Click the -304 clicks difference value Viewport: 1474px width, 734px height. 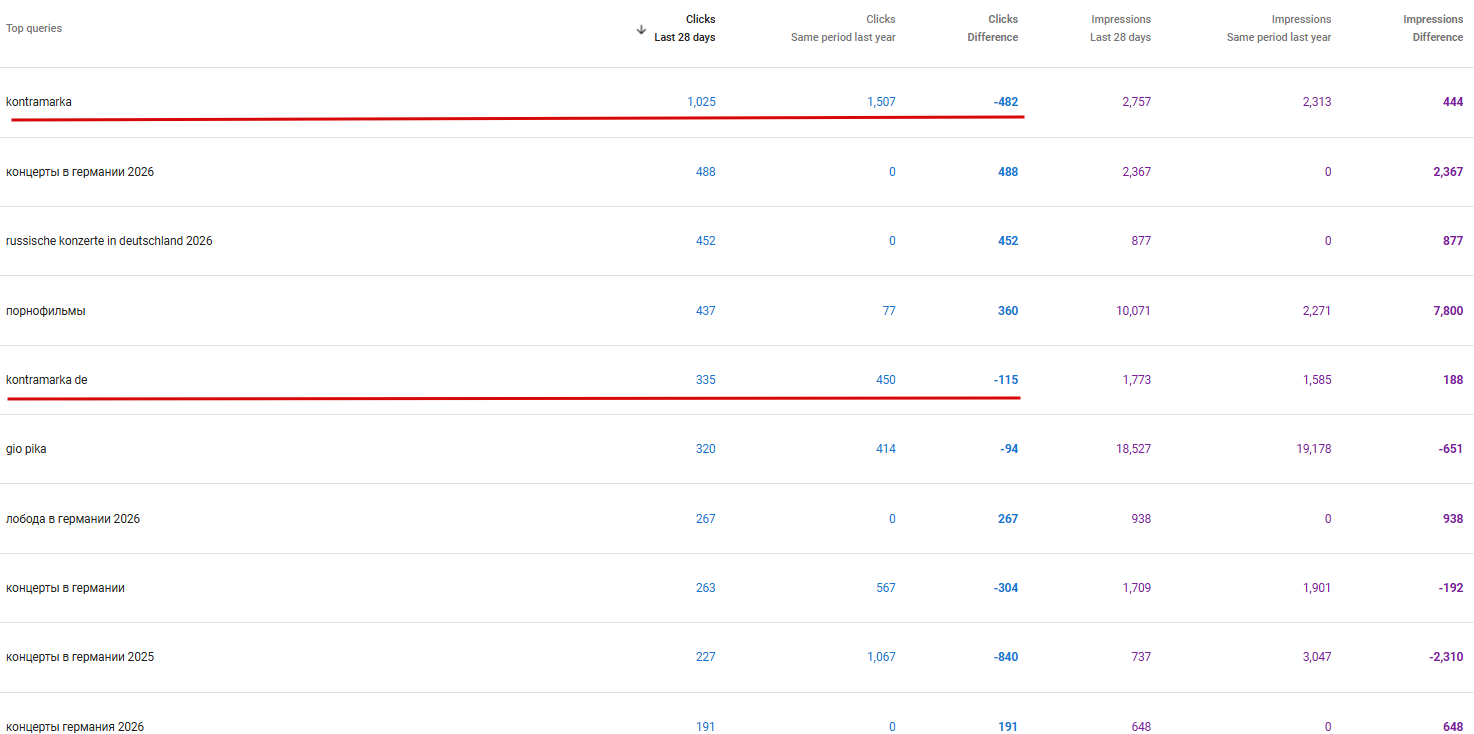(1006, 588)
